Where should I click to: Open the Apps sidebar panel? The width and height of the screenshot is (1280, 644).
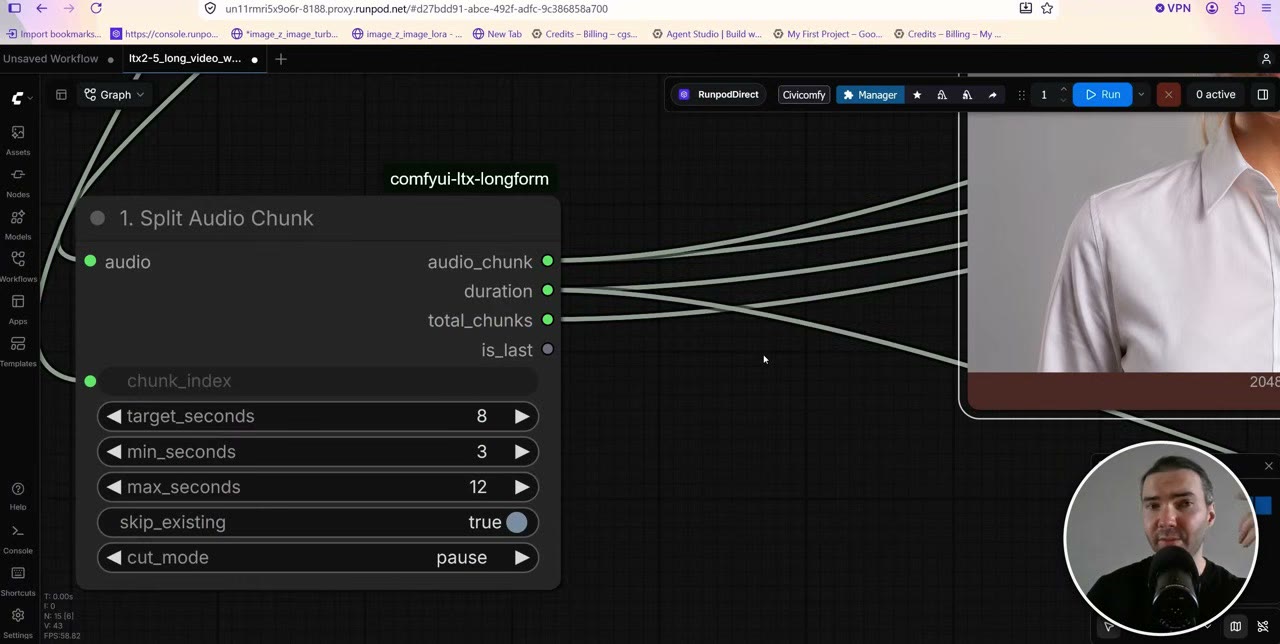17,309
